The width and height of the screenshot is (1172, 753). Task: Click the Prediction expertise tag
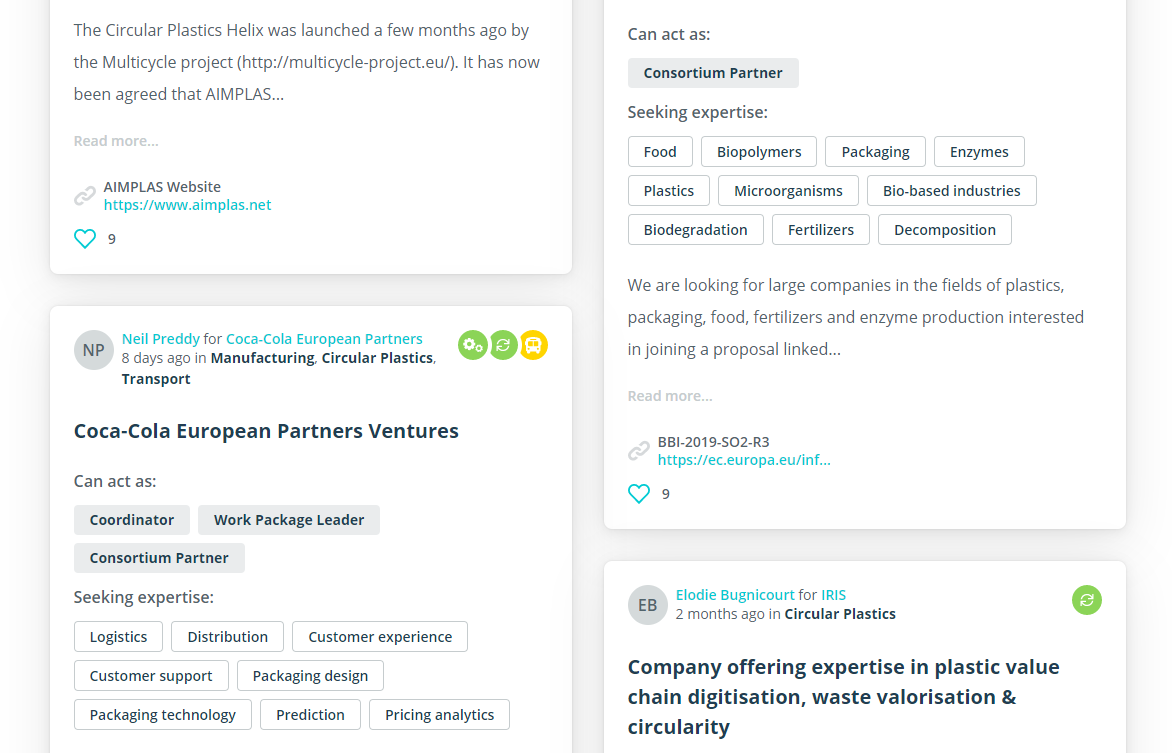[x=310, y=714]
